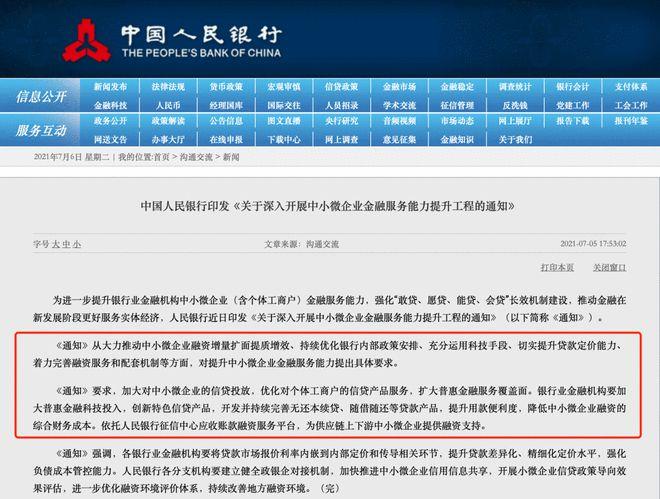Go to the 党建工作 page
This screenshot has width=660, height=499.
[x=572, y=105]
